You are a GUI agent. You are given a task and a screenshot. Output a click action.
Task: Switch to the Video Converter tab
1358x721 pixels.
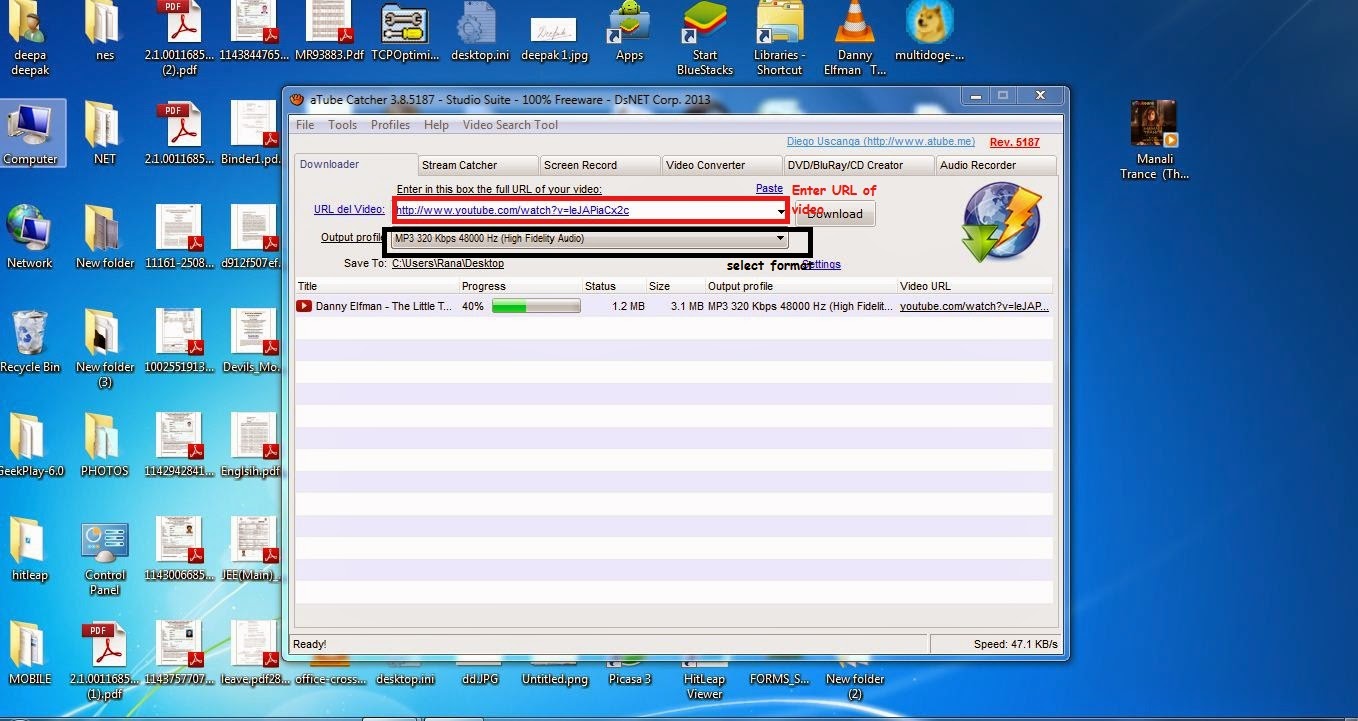click(x=722, y=165)
